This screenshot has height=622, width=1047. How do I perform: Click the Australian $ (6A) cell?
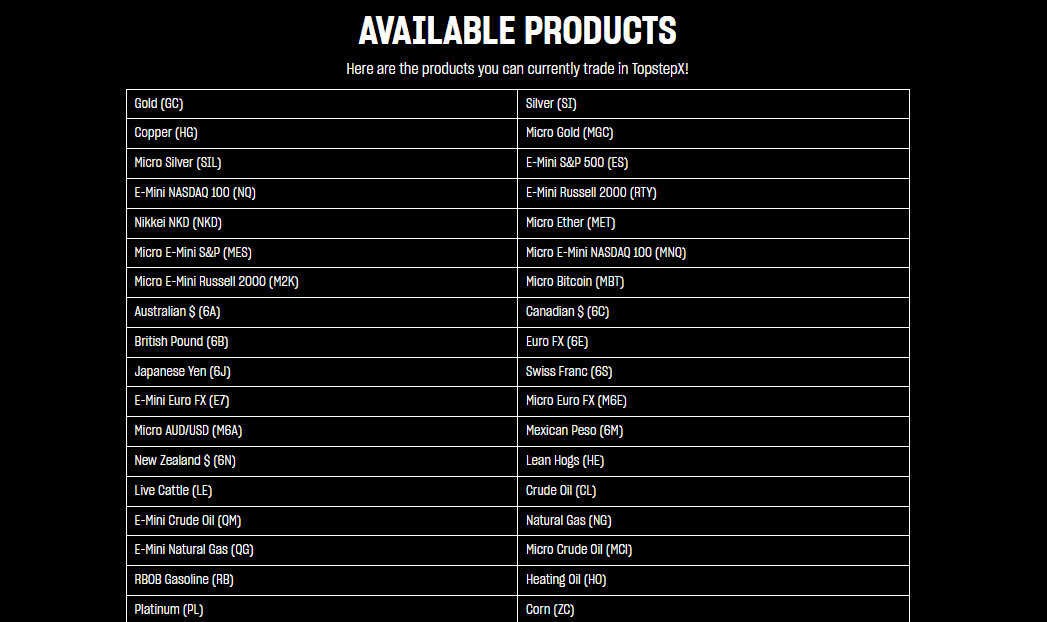[177, 312]
